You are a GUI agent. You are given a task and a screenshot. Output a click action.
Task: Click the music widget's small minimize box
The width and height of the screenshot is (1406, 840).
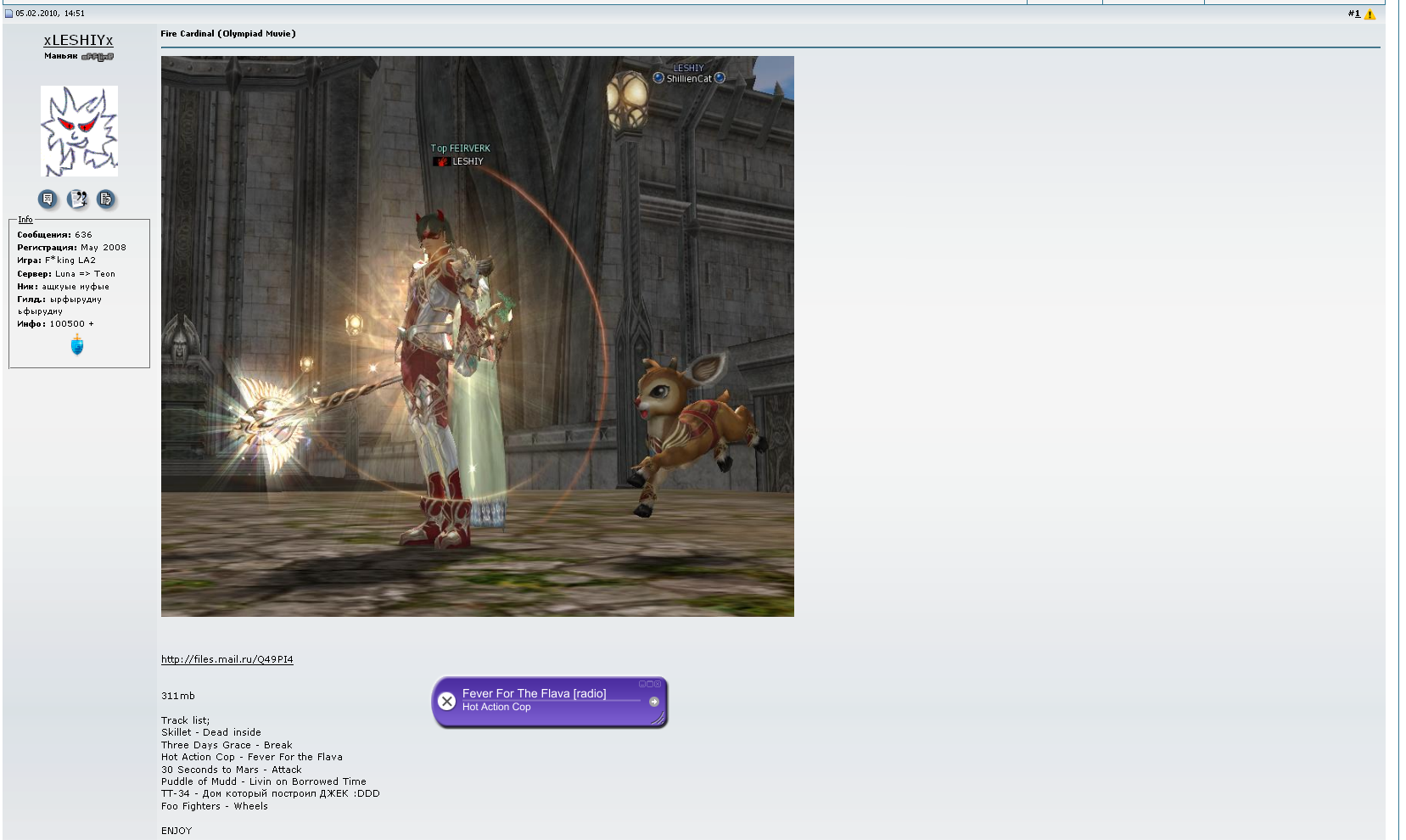point(642,684)
